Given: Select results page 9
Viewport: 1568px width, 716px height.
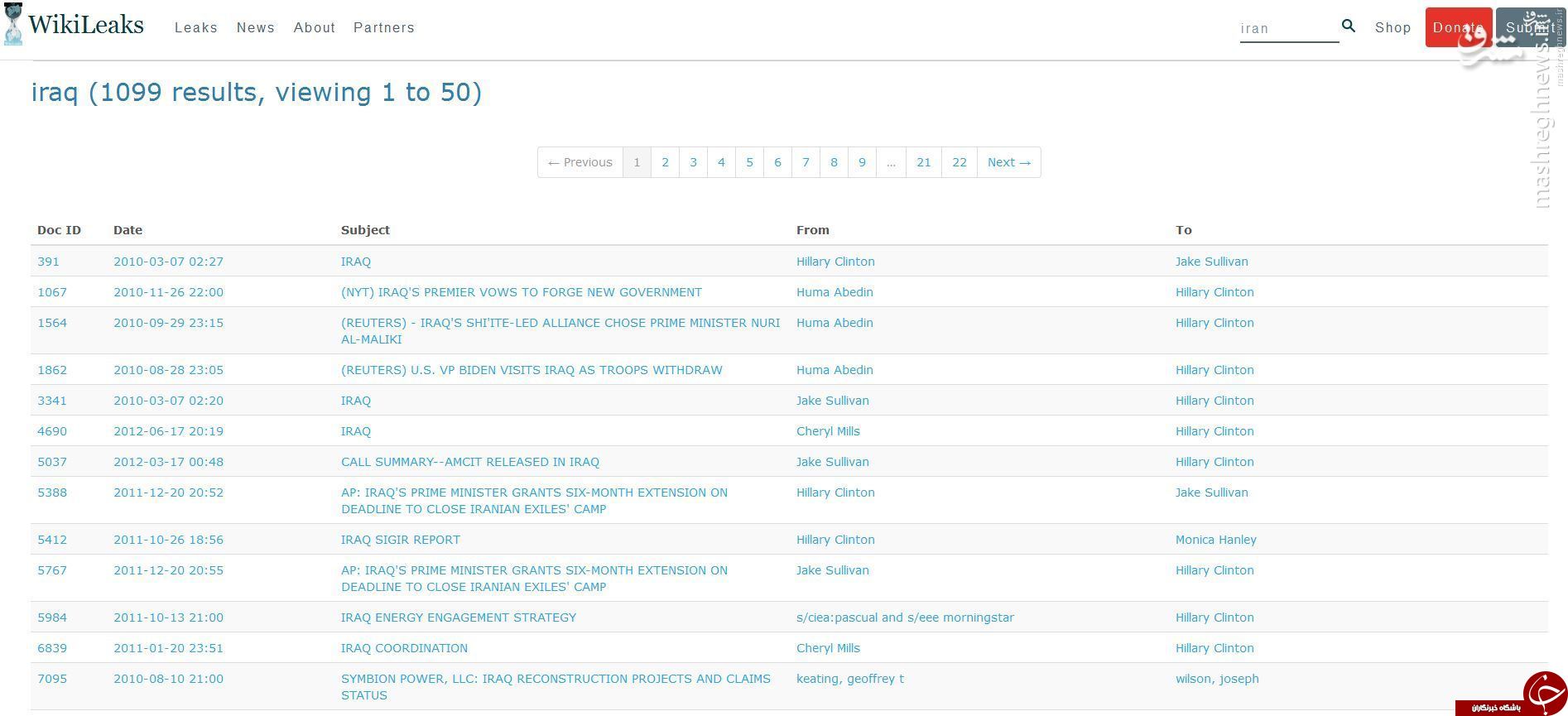Looking at the screenshot, I should point(862,162).
